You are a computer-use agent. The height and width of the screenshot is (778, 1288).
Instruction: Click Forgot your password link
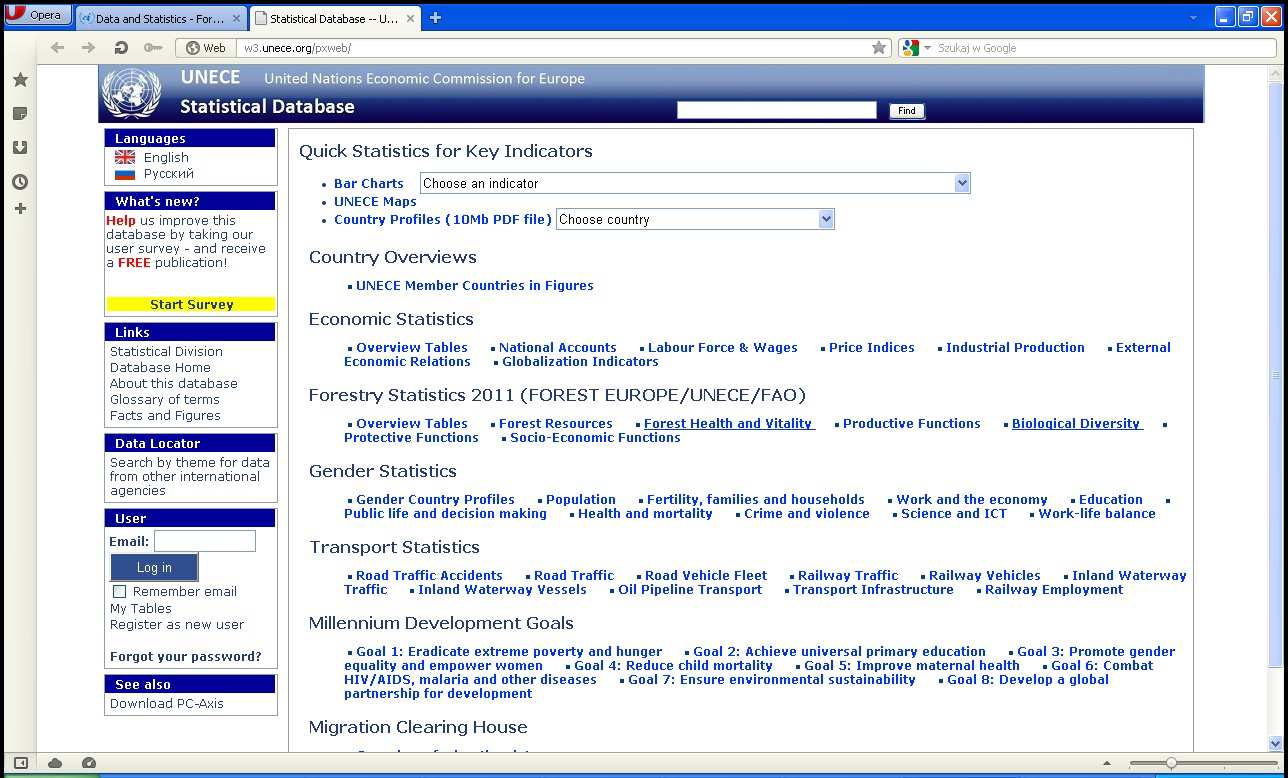click(x=186, y=656)
